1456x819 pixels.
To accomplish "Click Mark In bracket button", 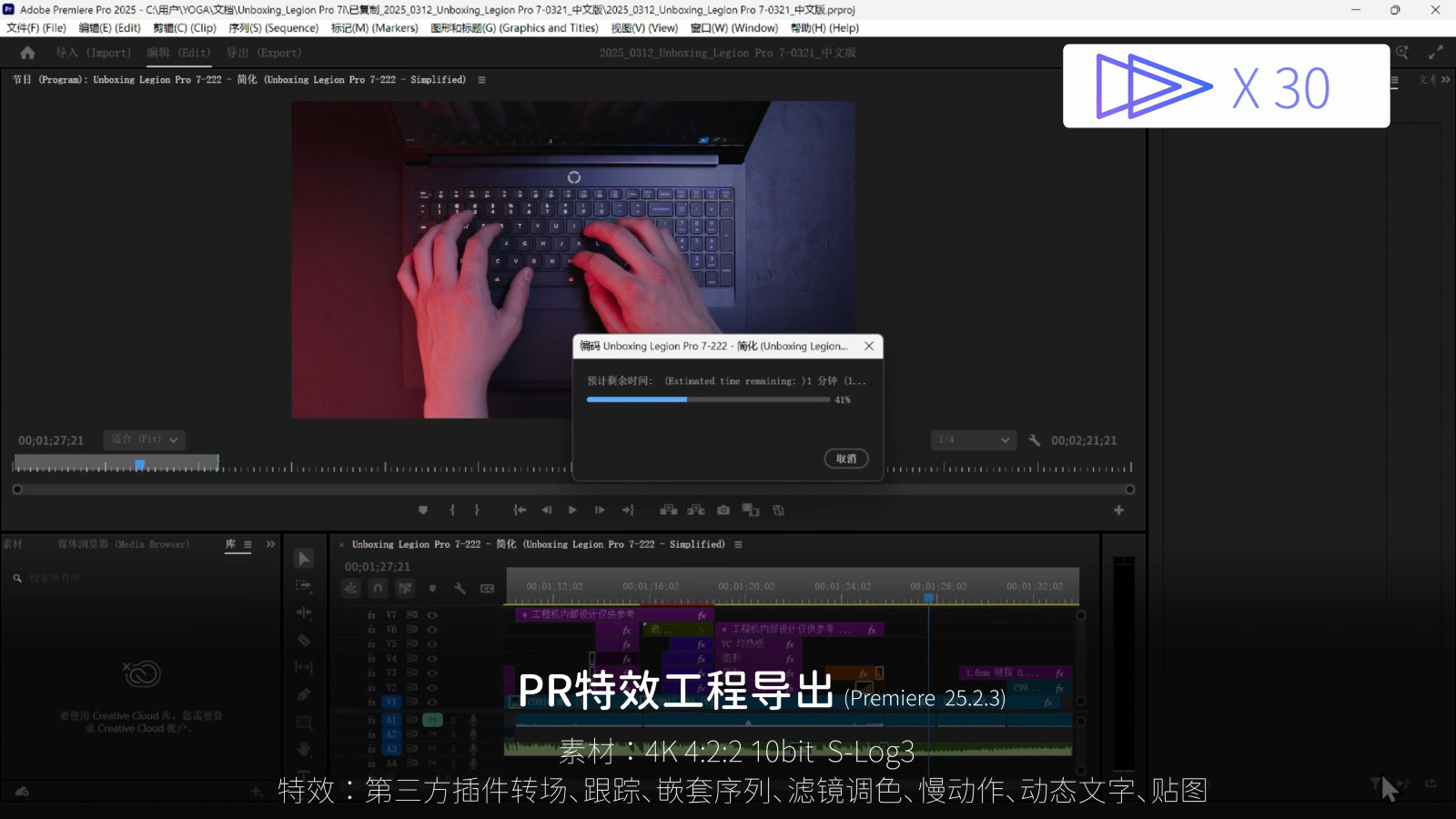I will (452, 511).
